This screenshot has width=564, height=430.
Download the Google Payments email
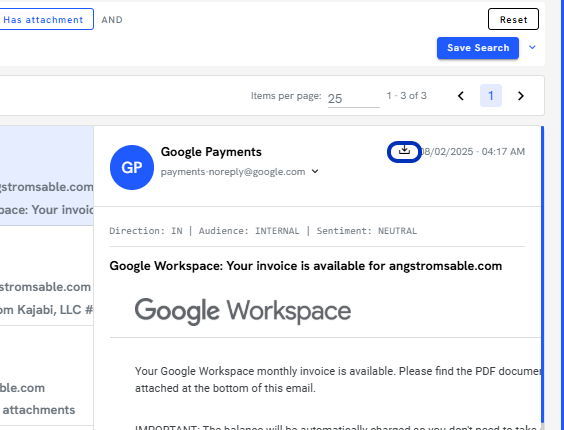(404, 151)
